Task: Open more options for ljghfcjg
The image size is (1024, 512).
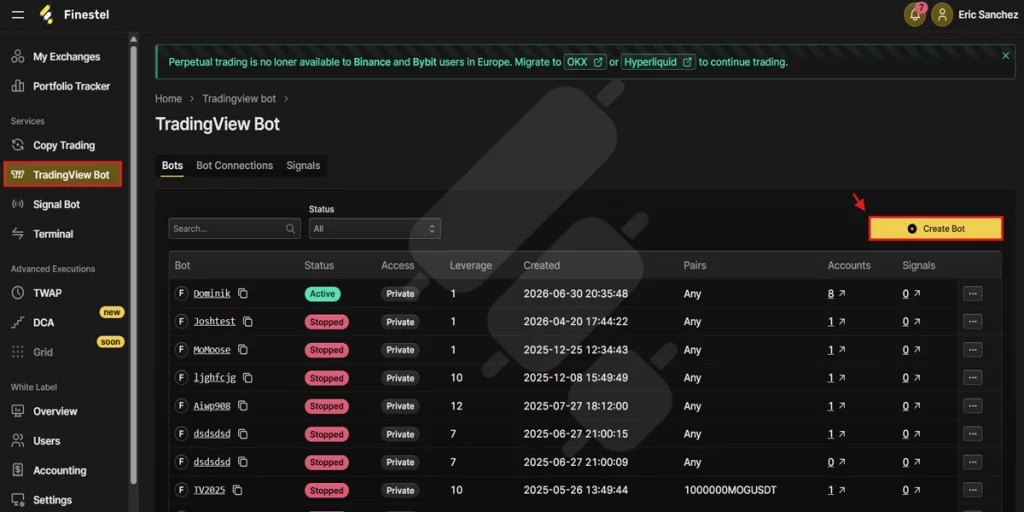Action: (972, 378)
